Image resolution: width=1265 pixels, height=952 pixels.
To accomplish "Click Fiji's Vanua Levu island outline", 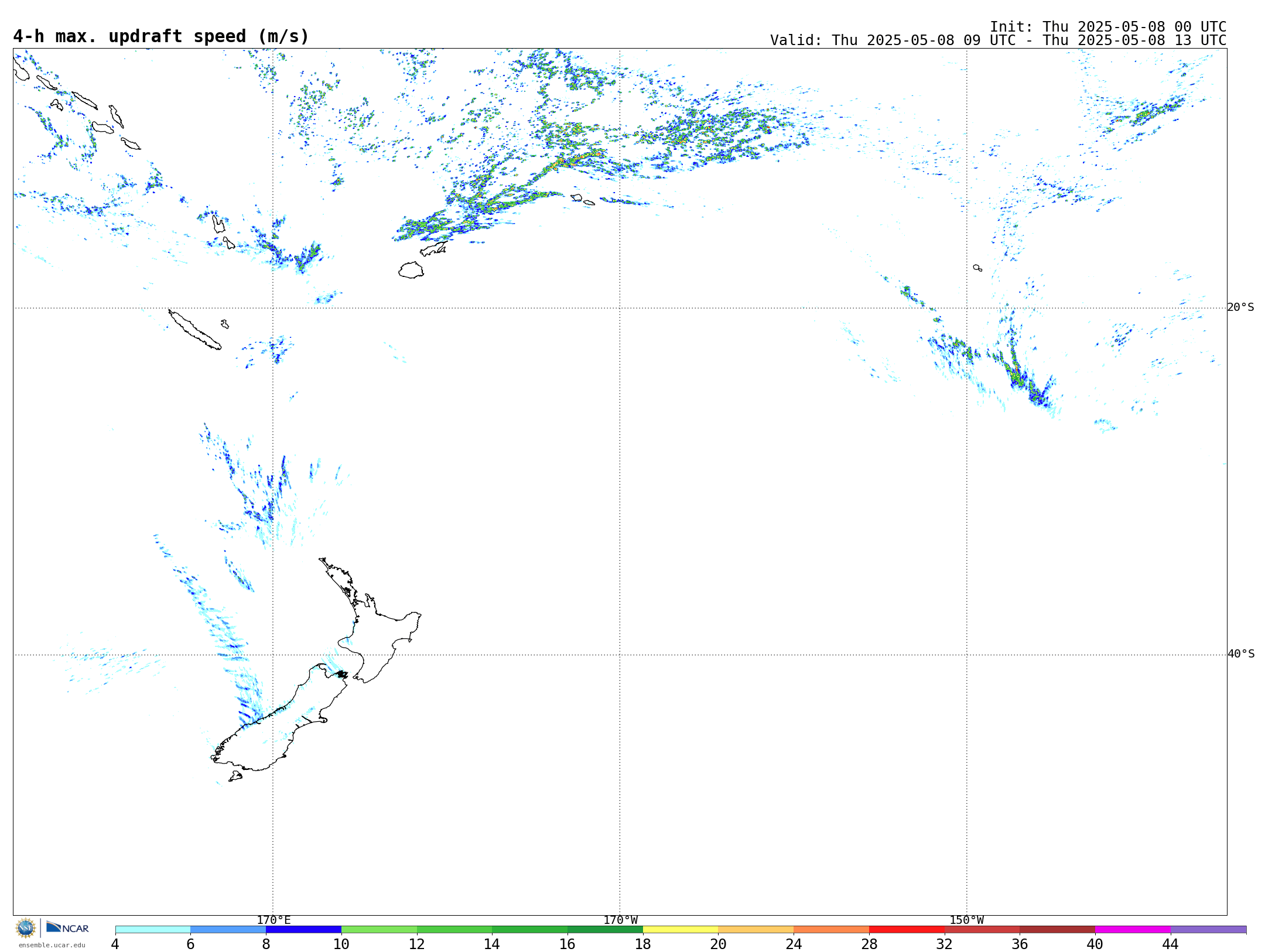I will [434, 249].
